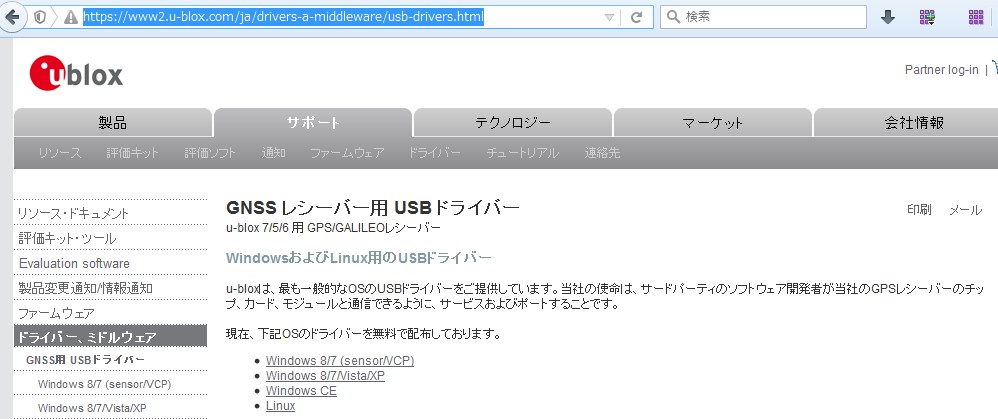The width and height of the screenshot is (998, 419).
Task: Open the shield tracking protection icon
Action: click(x=39, y=18)
